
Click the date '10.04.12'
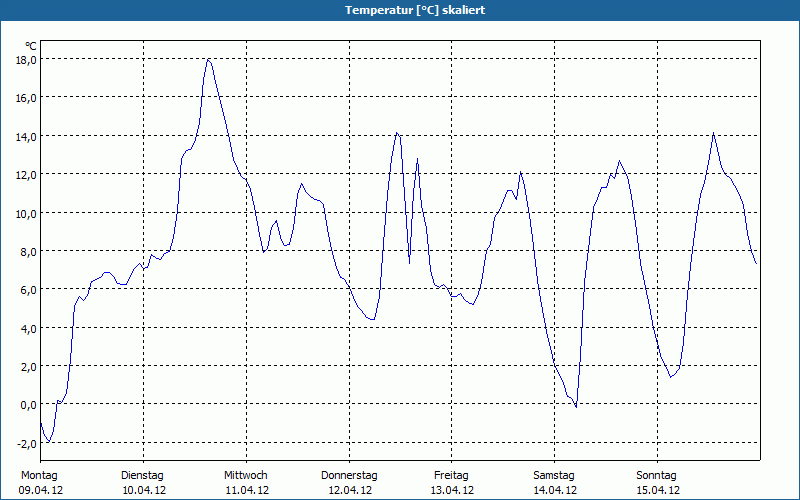click(x=144, y=491)
